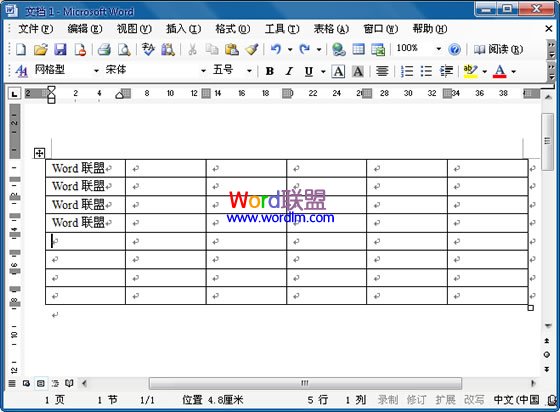The width and height of the screenshot is (560, 412).
Task: Open a file with folder icon
Action: pyautogui.click(x=41, y=49)
